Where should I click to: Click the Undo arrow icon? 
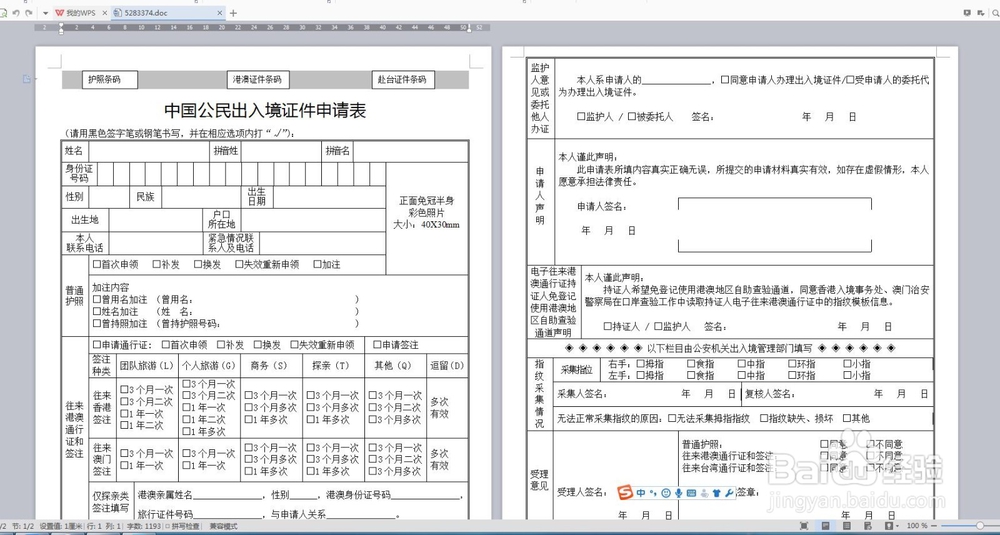point(17,13)
